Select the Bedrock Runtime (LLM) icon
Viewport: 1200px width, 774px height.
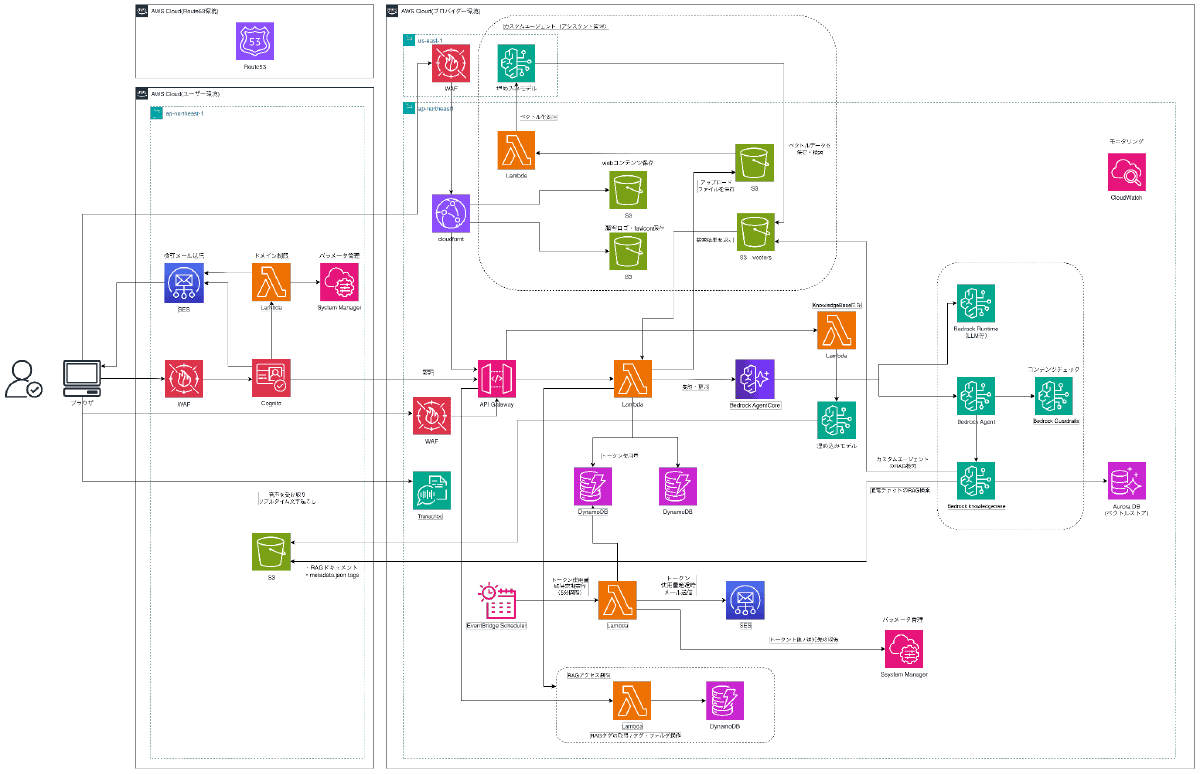click(975, 303)
